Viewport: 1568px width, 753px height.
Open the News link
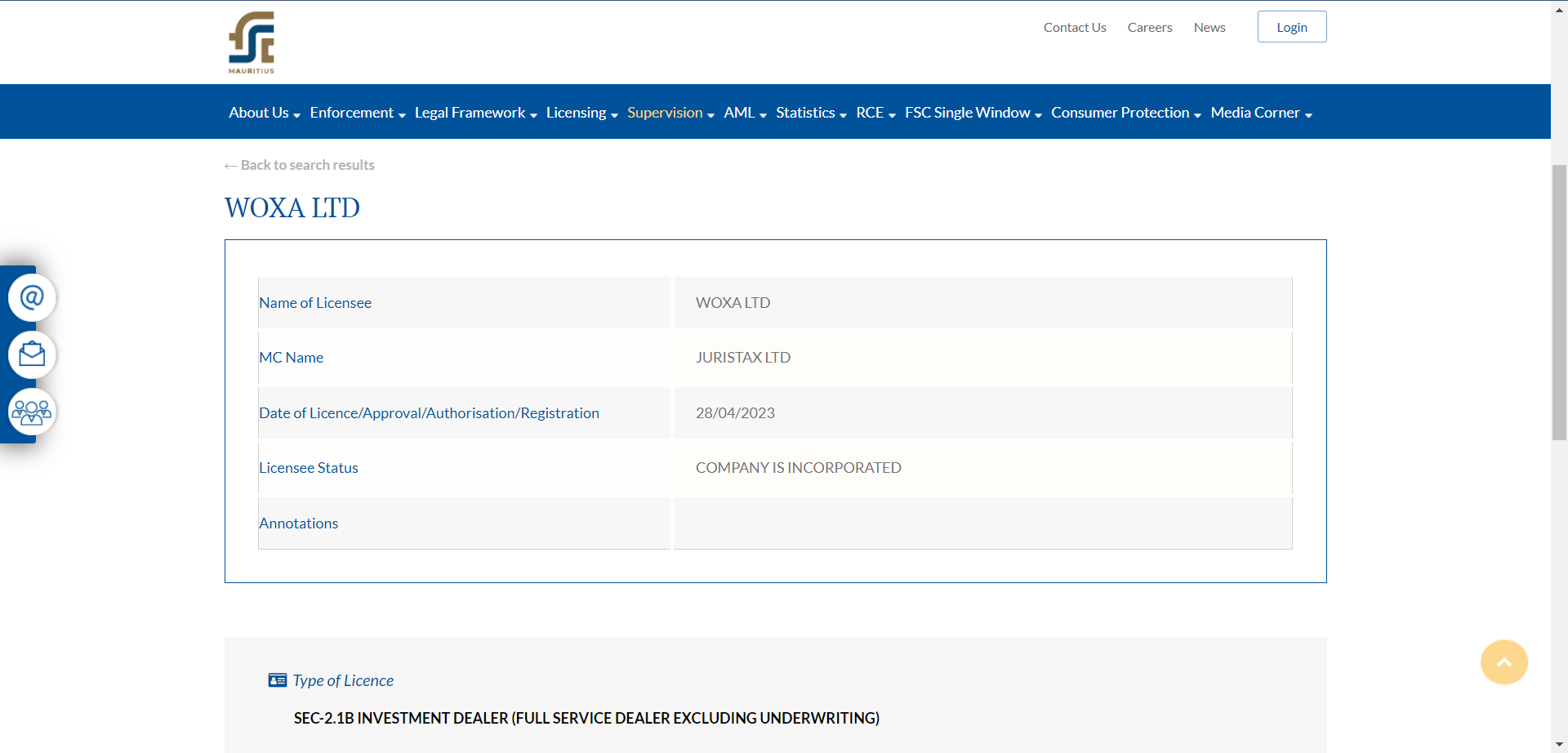point(1209,27)
